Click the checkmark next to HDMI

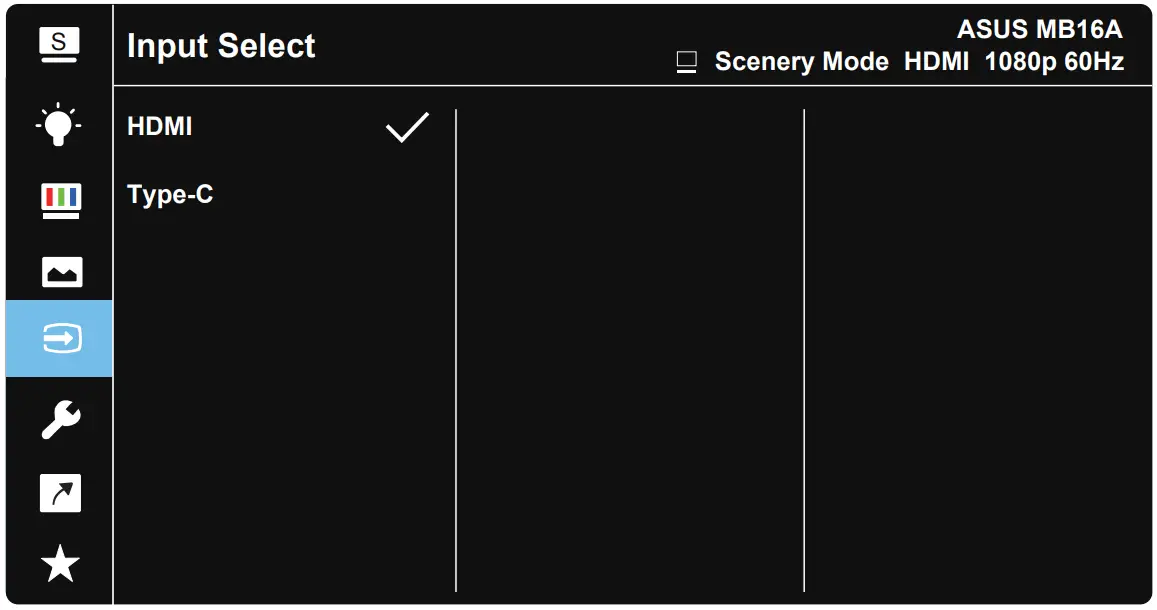(x=407, y=127)
